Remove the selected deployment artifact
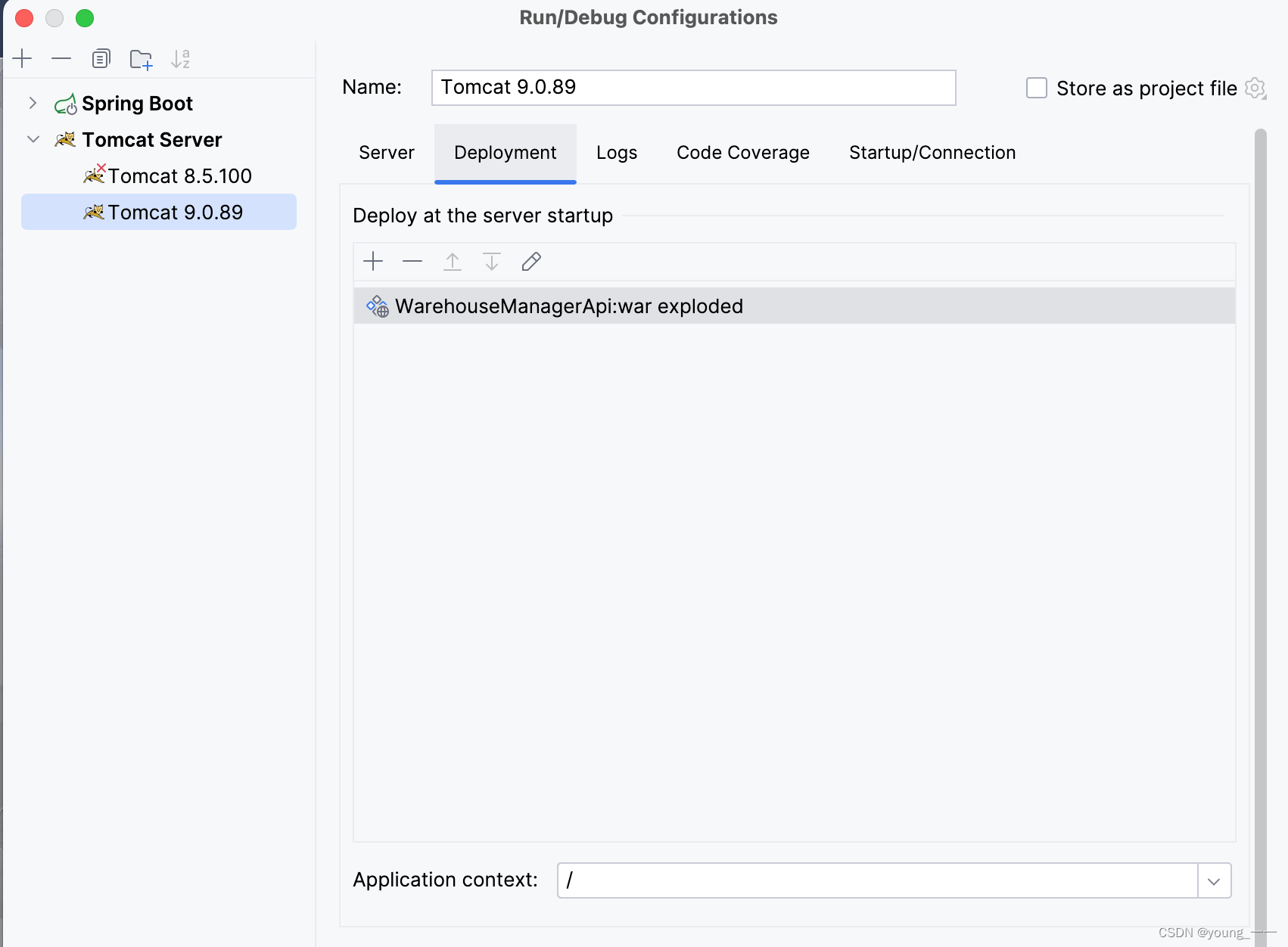This screenshot has width=1288, height=947. pos(412,262)
